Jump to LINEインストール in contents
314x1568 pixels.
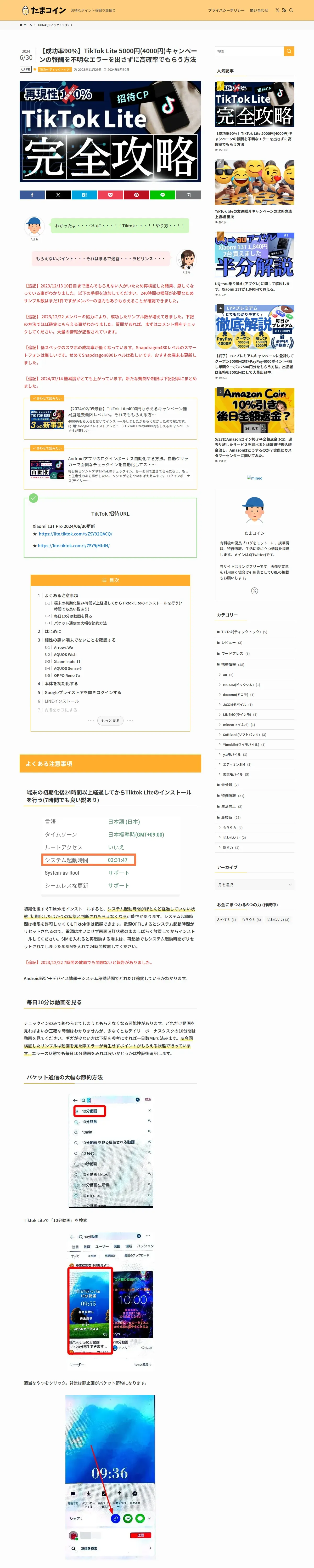61,701
